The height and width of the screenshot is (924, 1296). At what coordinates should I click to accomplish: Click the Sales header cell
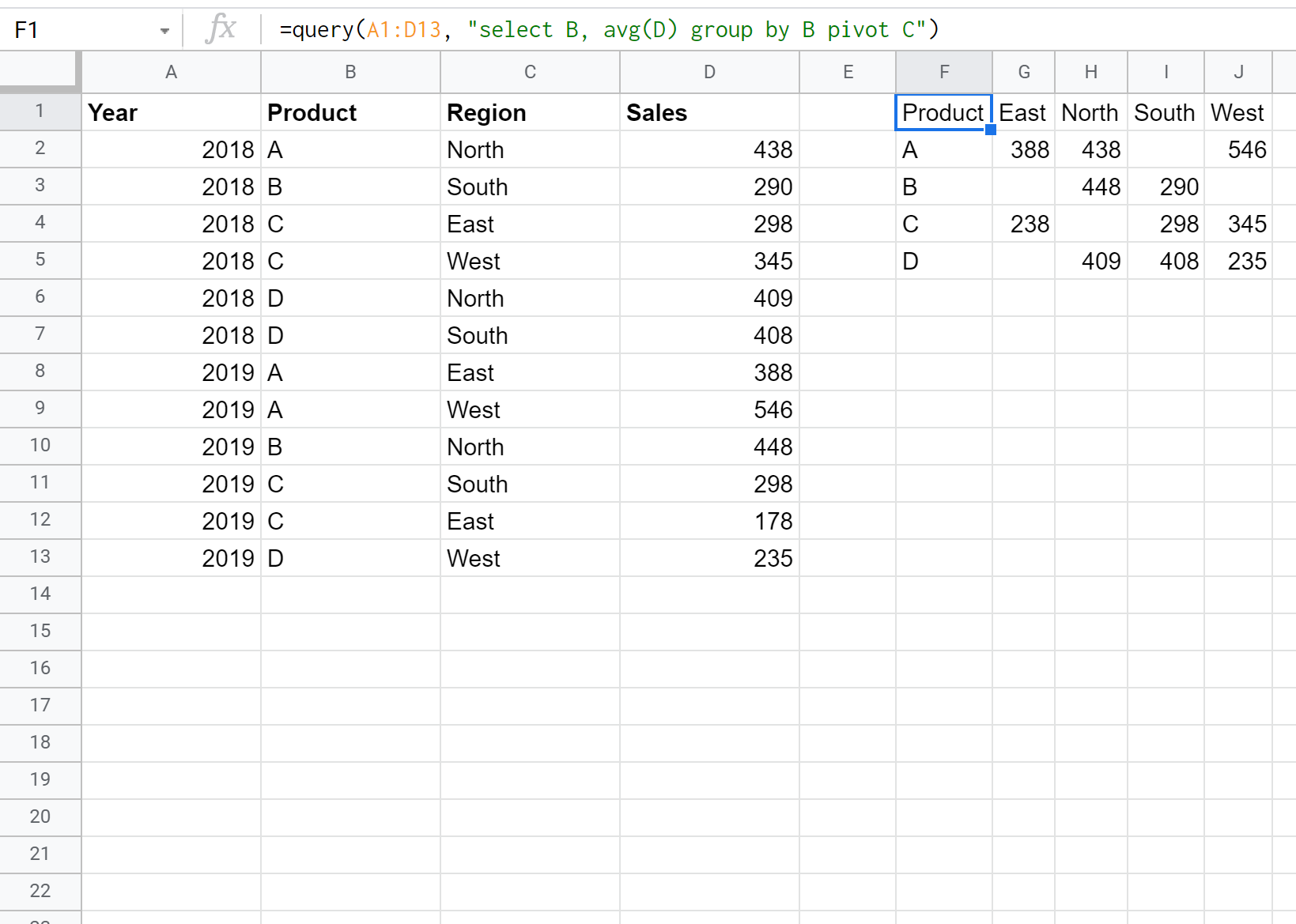[709, 112]
